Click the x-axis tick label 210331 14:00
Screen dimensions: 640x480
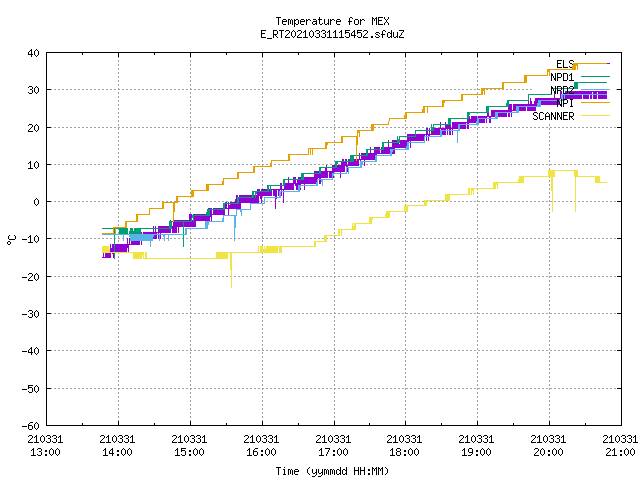(x=117, y=446)
